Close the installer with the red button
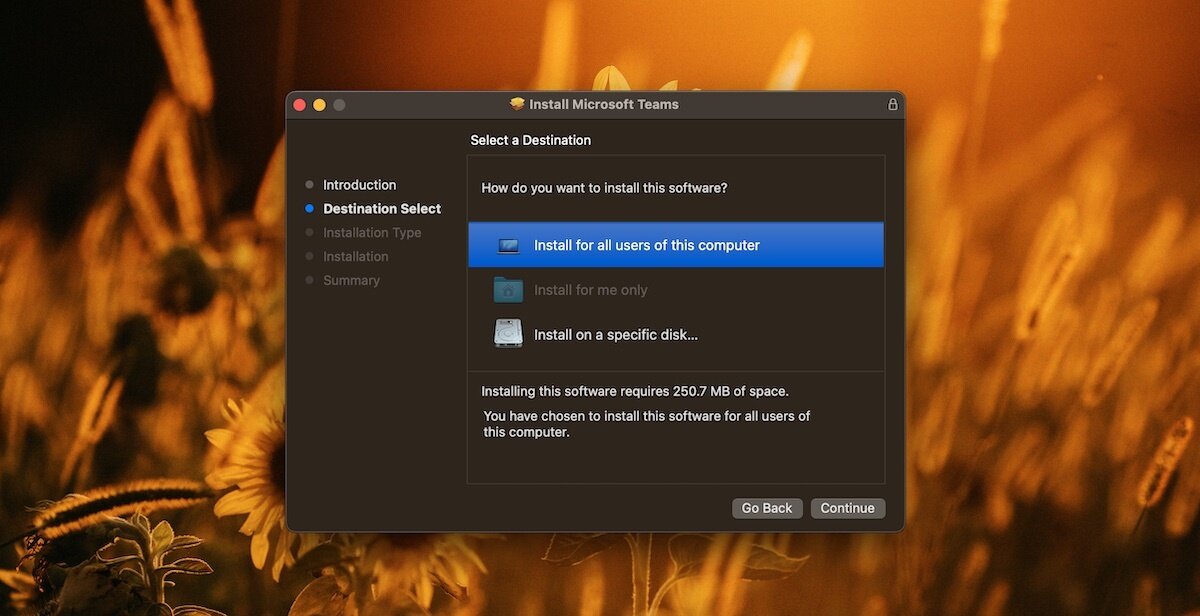Image resolution: width=1200 pixels, height=616 pixels. [x=299, y=105]
